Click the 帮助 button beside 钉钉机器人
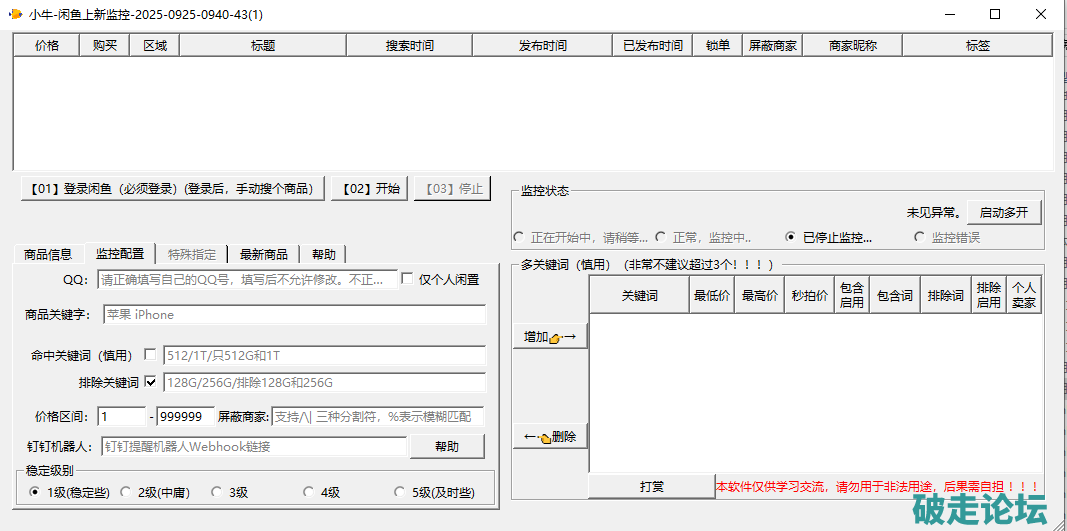Viewport: 1067px width, 531px height. pyautogui.click(x=447, y=446)
